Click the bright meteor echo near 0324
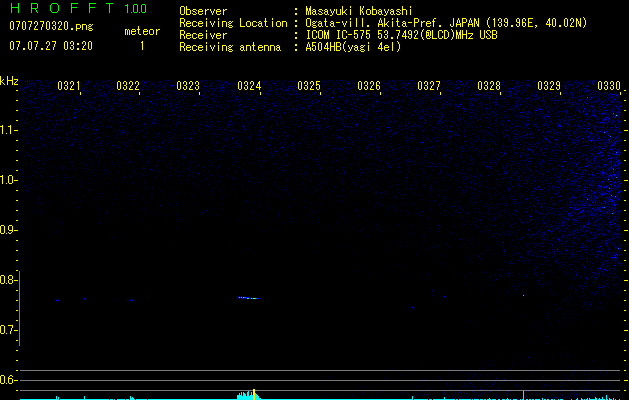 coord(249,298)
